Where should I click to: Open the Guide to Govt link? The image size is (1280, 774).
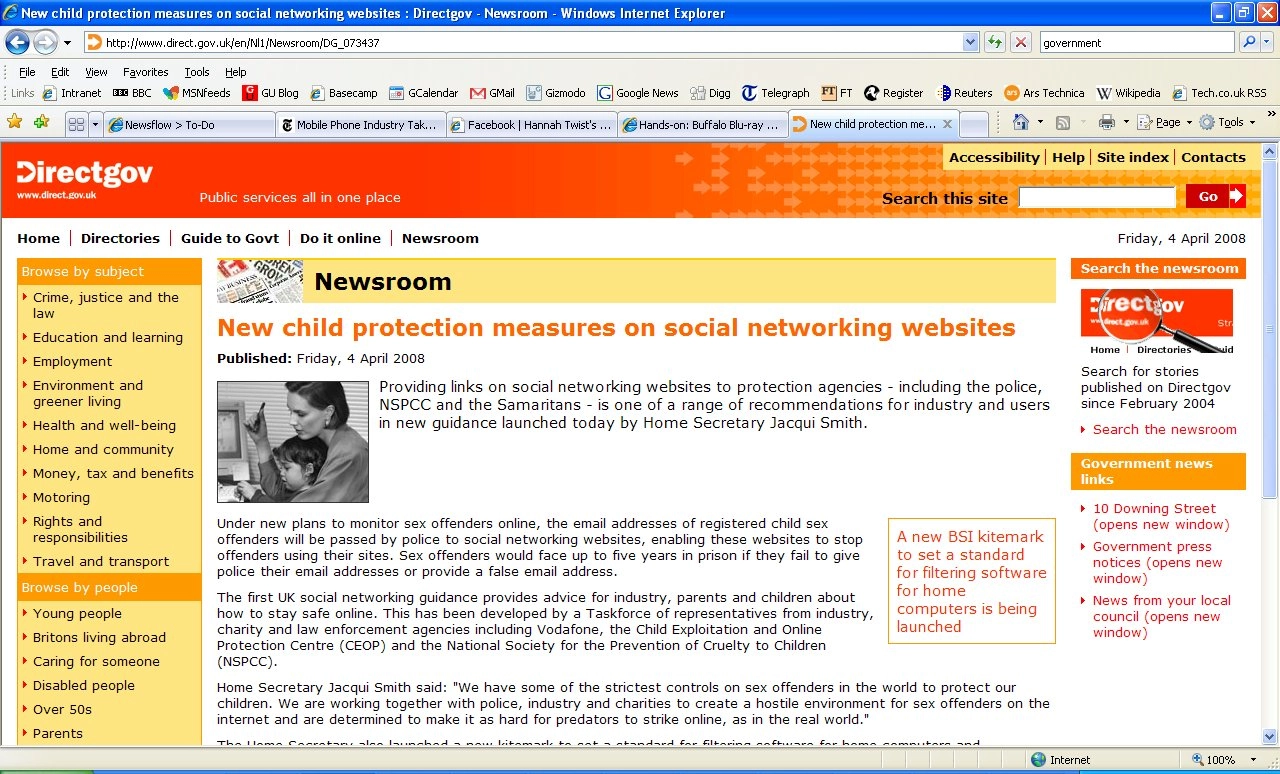pos(230,238)
